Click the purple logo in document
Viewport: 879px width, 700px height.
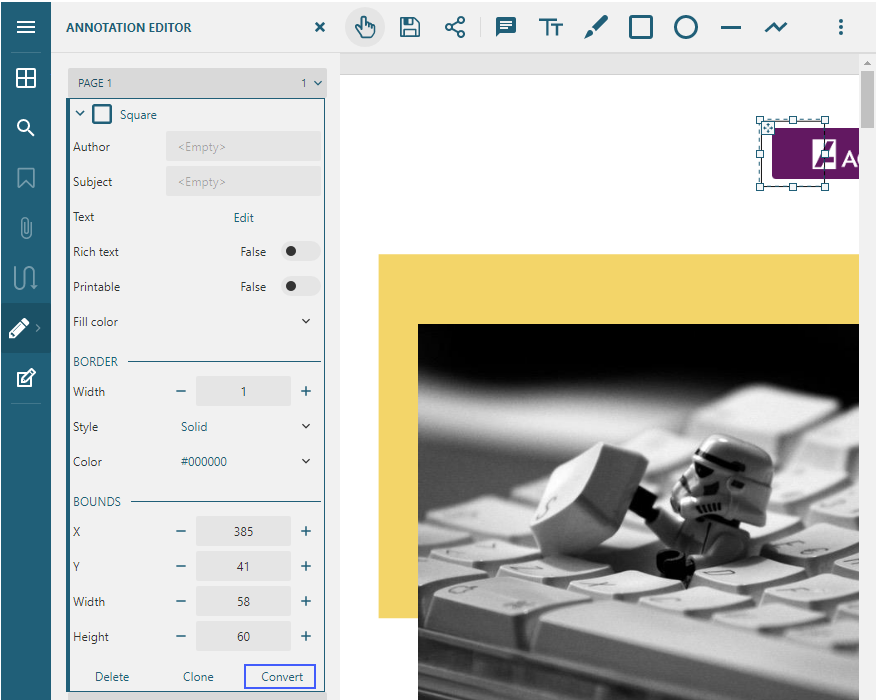tap(815, 154)
